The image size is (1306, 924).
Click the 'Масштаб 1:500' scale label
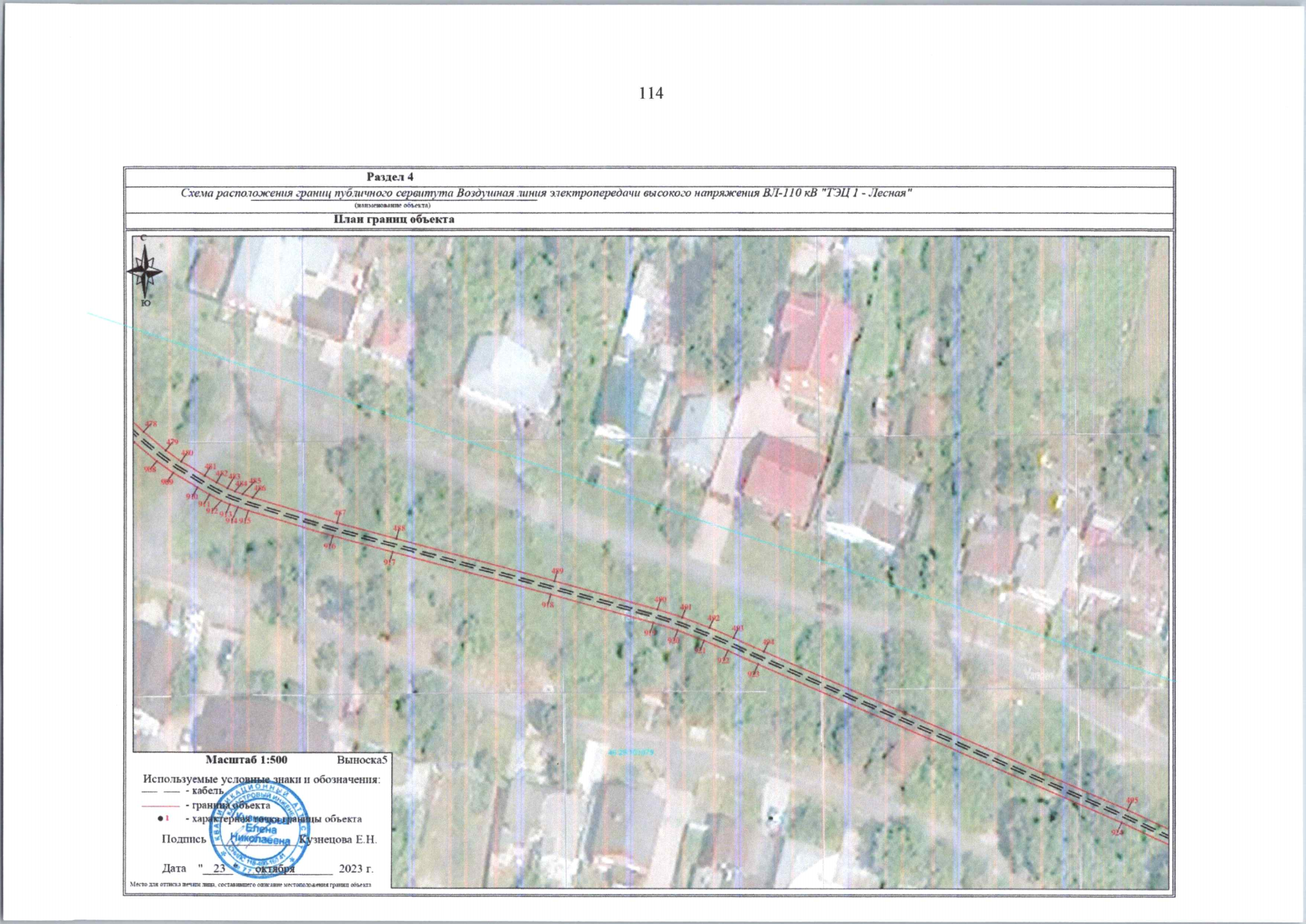(x=246, y=760)
